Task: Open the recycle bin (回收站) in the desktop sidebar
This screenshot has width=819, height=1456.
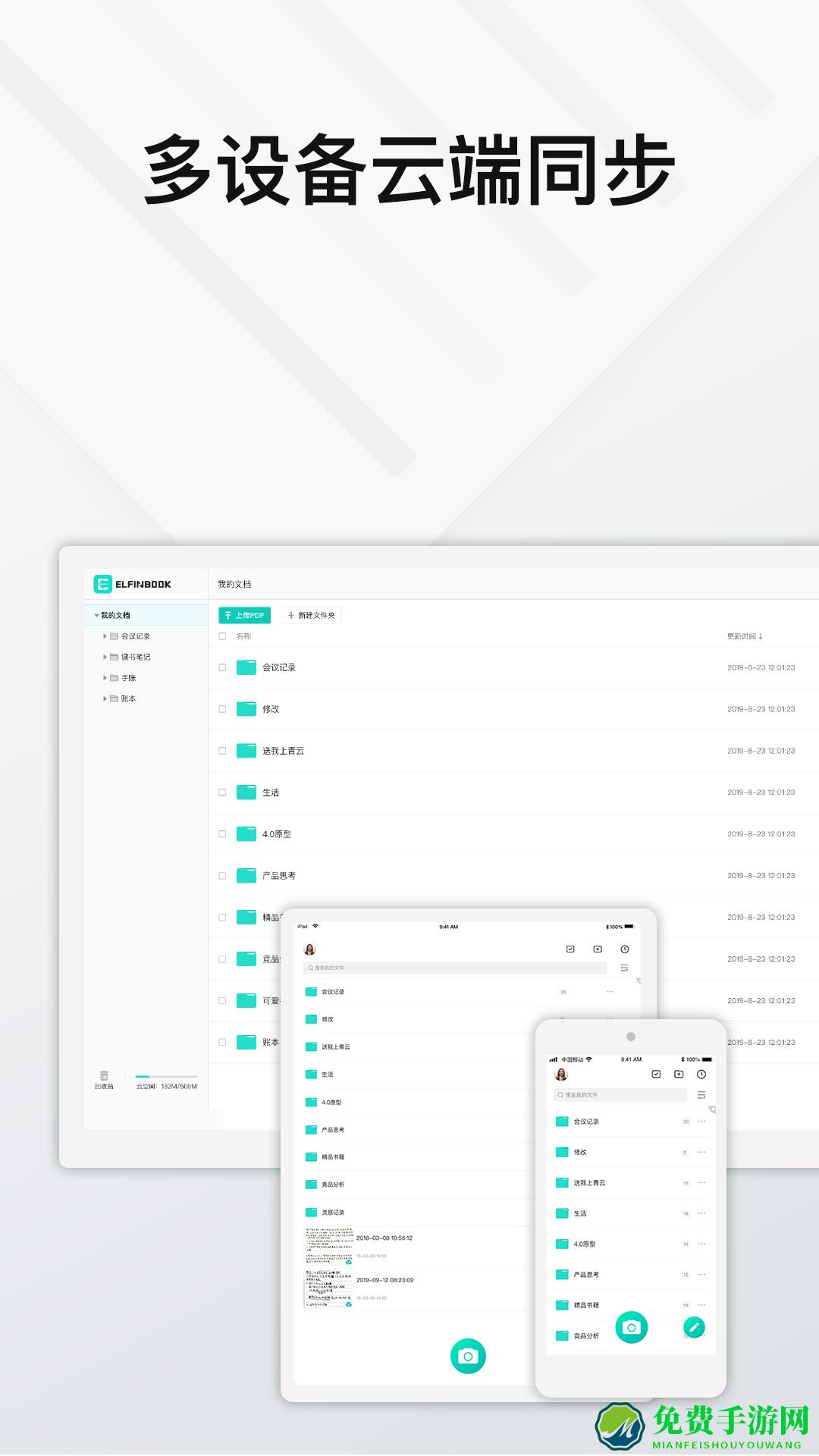Action: tap(104, 1080)
